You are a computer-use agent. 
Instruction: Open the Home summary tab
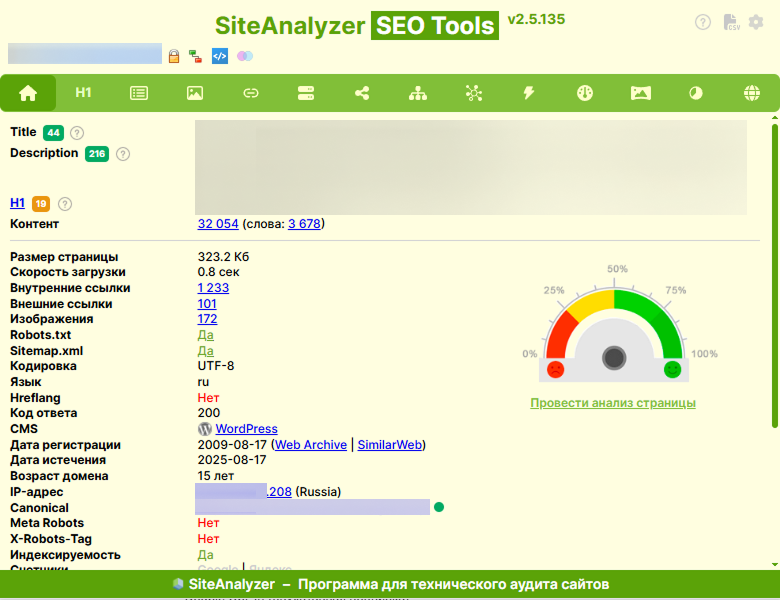point(28,93)
